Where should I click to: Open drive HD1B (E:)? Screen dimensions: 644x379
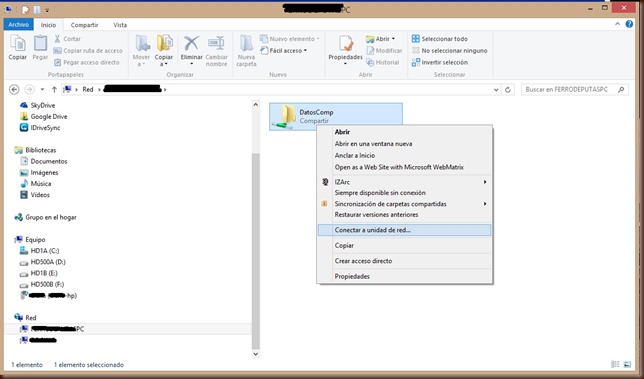point(39,273)
